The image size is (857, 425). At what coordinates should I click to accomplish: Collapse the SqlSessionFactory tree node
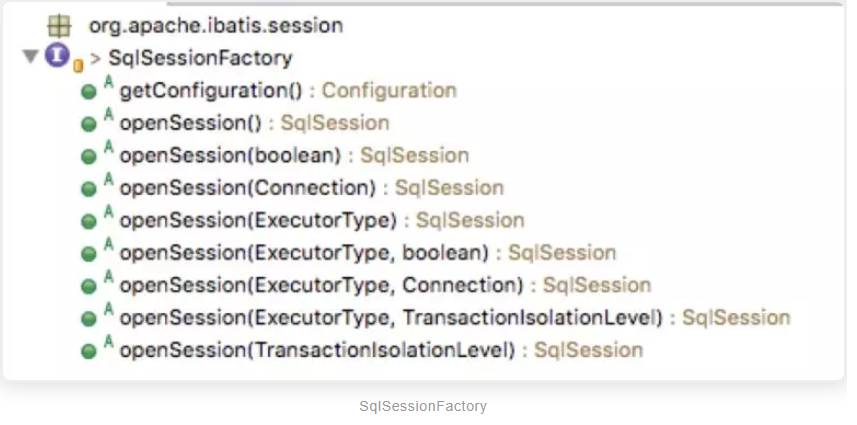30,56
